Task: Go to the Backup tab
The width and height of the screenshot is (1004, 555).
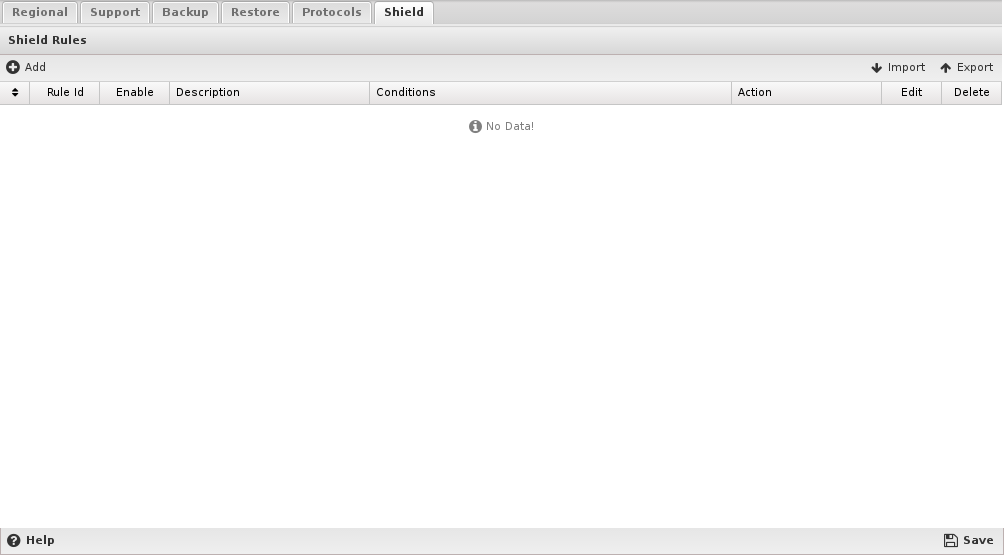Action: (185, 12)
